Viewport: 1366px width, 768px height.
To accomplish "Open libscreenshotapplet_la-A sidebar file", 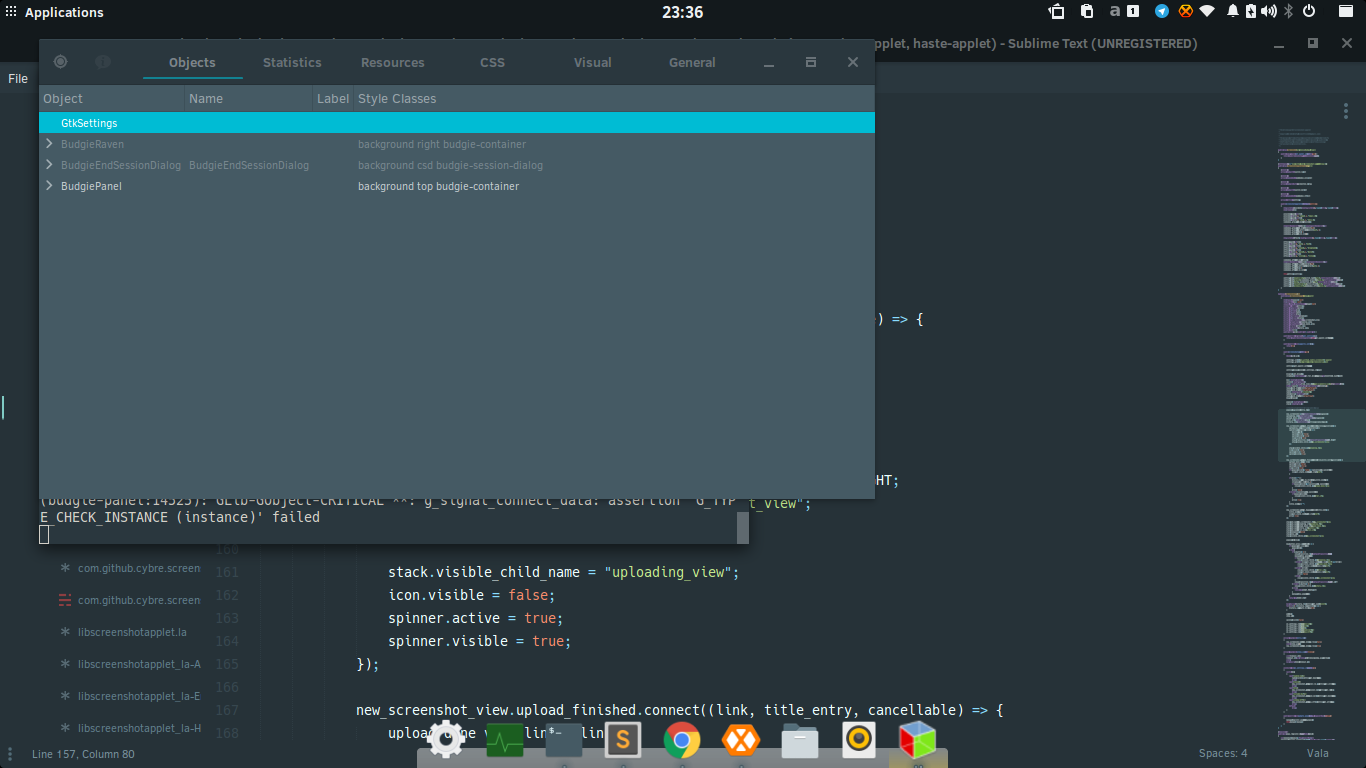I will tap(139, 664).
